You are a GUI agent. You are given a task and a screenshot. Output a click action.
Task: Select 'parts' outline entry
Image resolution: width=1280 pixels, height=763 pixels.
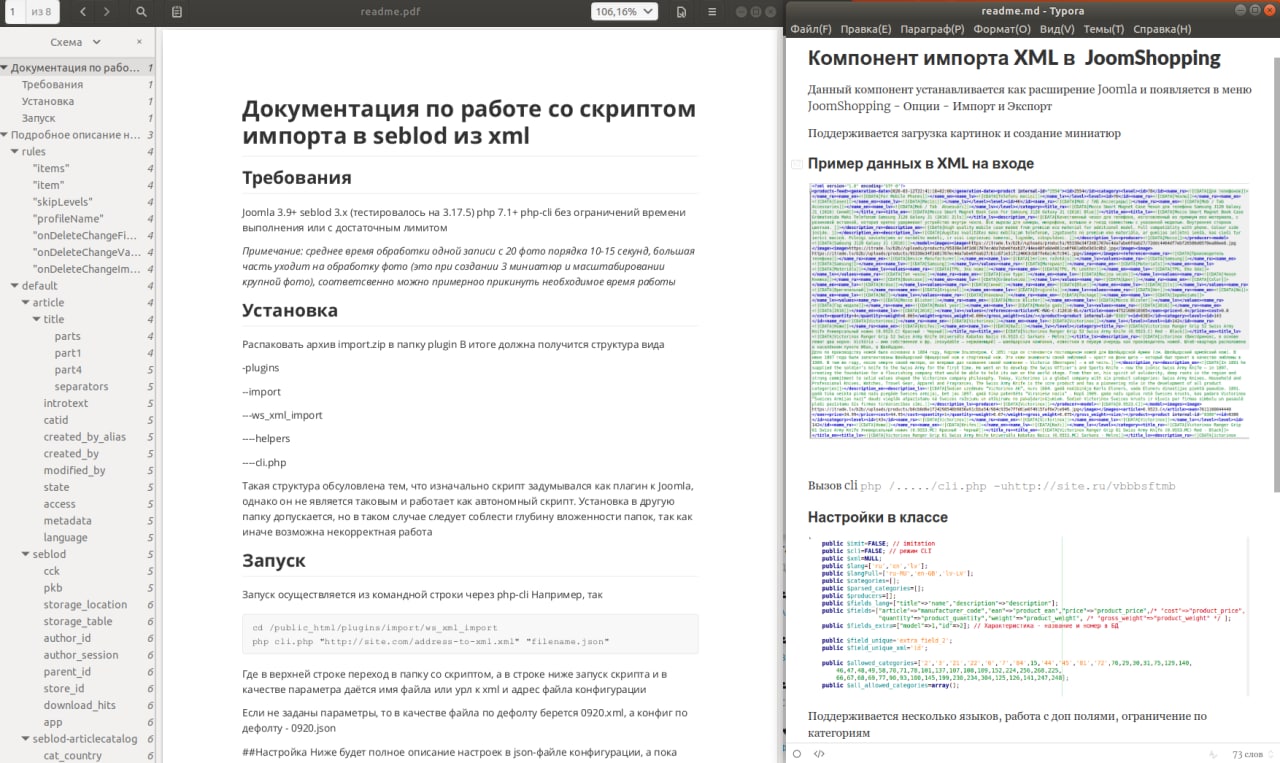[68, 336]
